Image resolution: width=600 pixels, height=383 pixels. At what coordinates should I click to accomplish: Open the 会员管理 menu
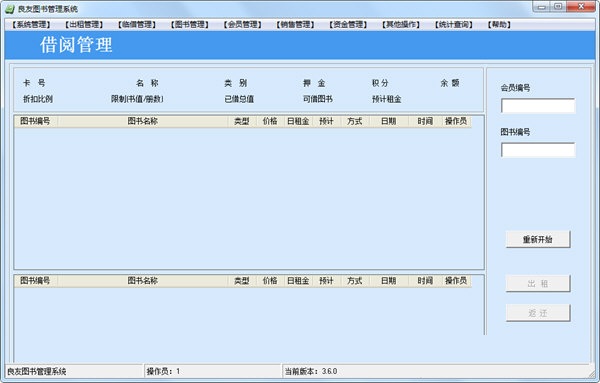tap(242, 25)
